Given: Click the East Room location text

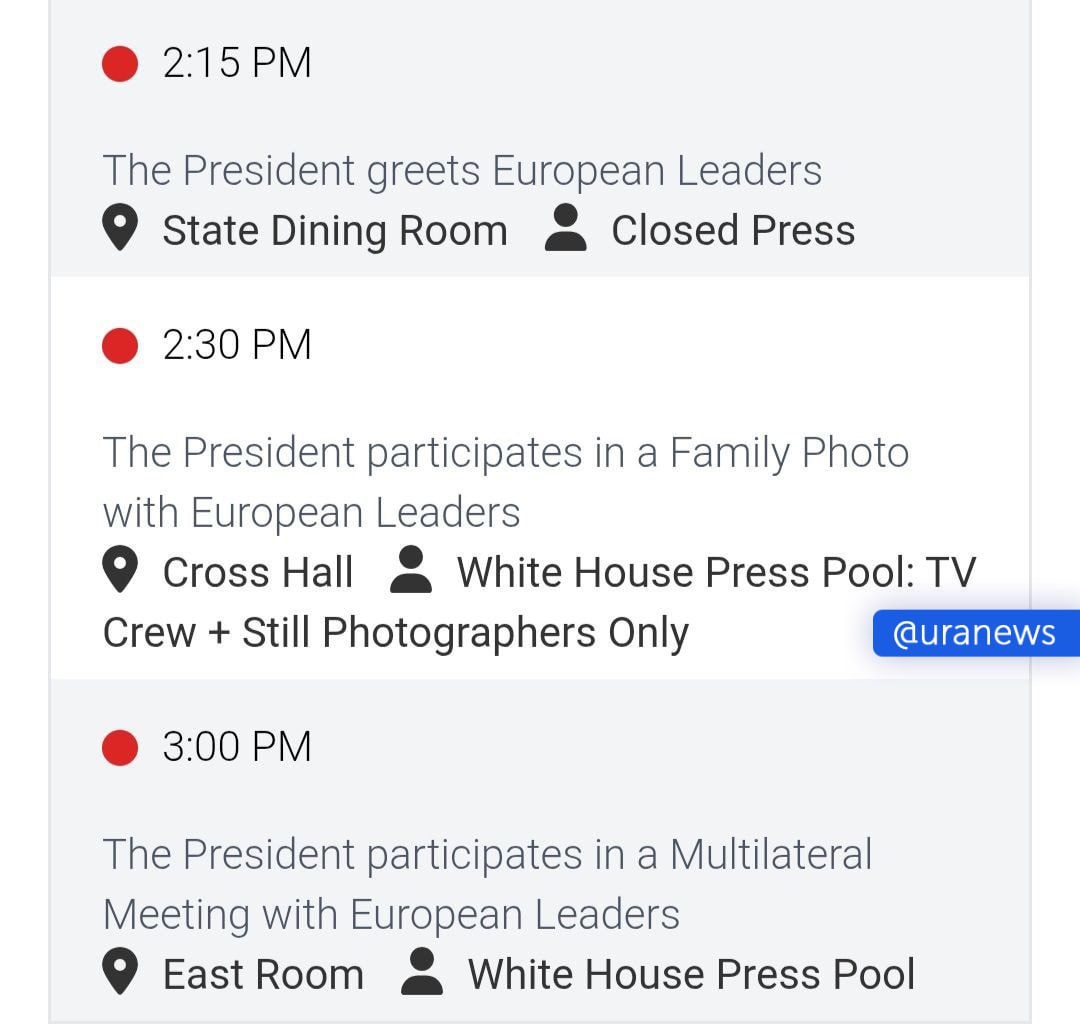Looking at the screenshot, I should pyautogui.click(x=263, y=975).
